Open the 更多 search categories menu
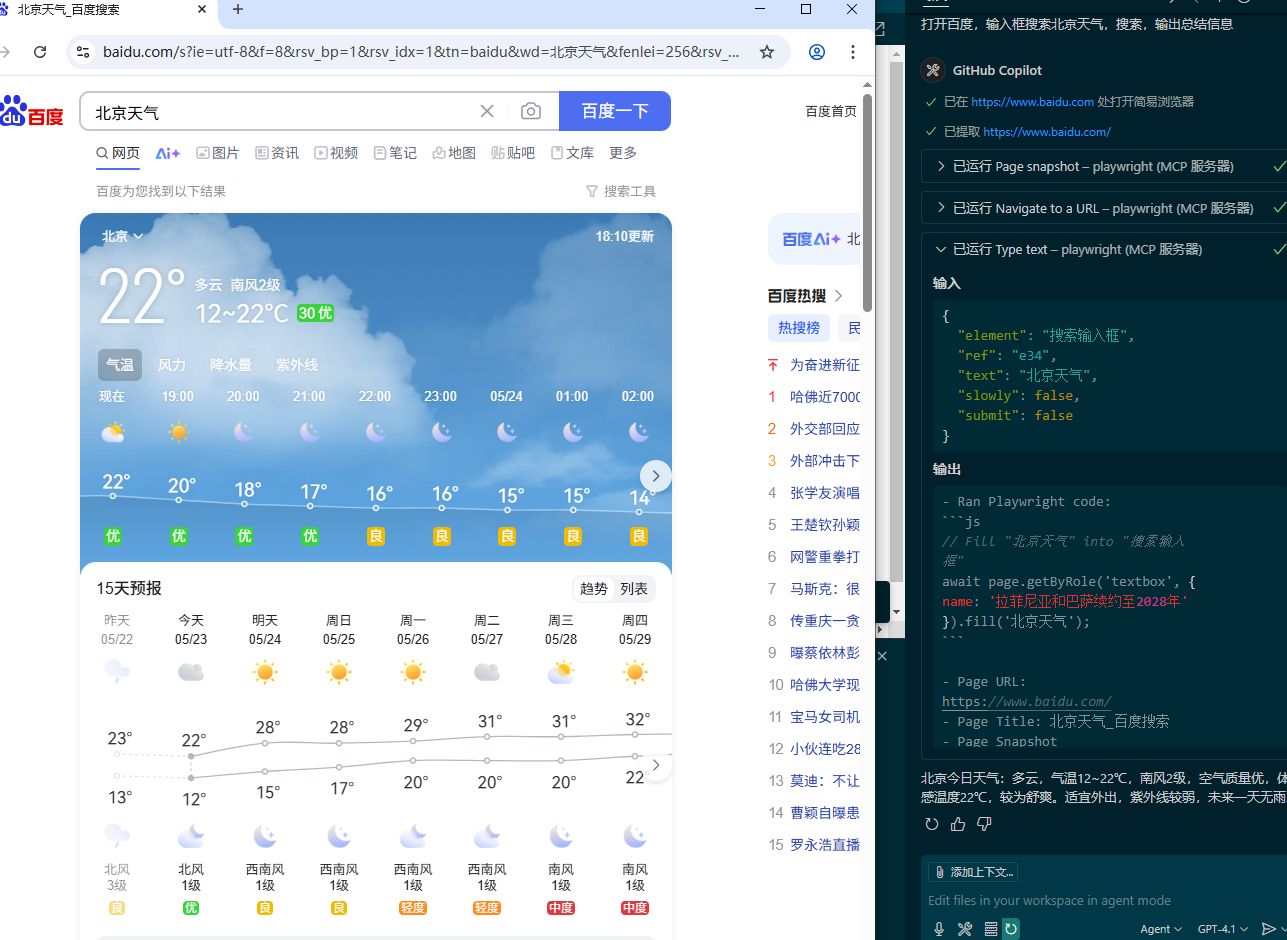The image size is (1287, 940). click(623, 153)
